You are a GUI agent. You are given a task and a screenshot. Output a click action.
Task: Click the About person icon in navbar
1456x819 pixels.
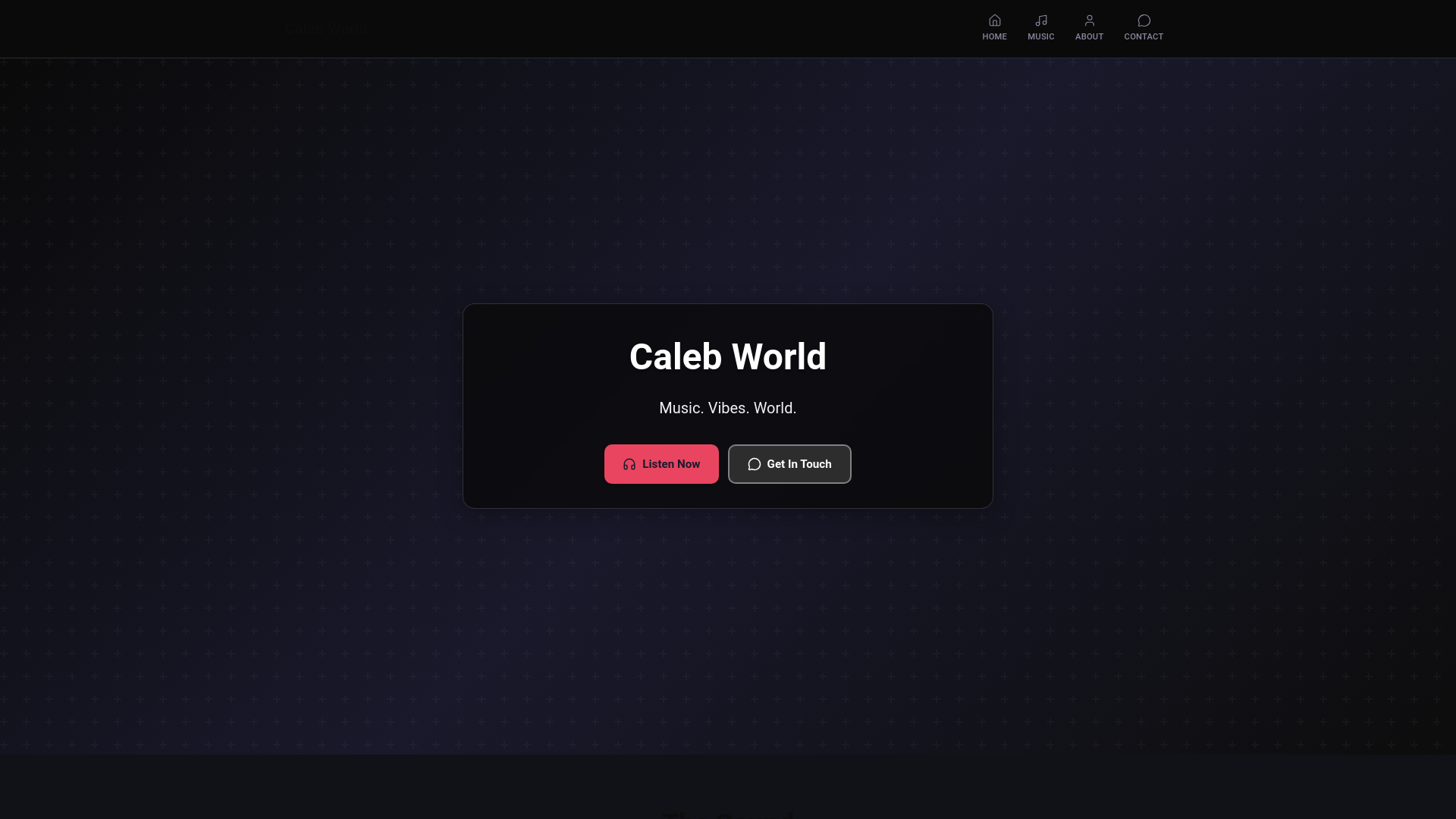pyautogui.click(x=1089, y=20)
